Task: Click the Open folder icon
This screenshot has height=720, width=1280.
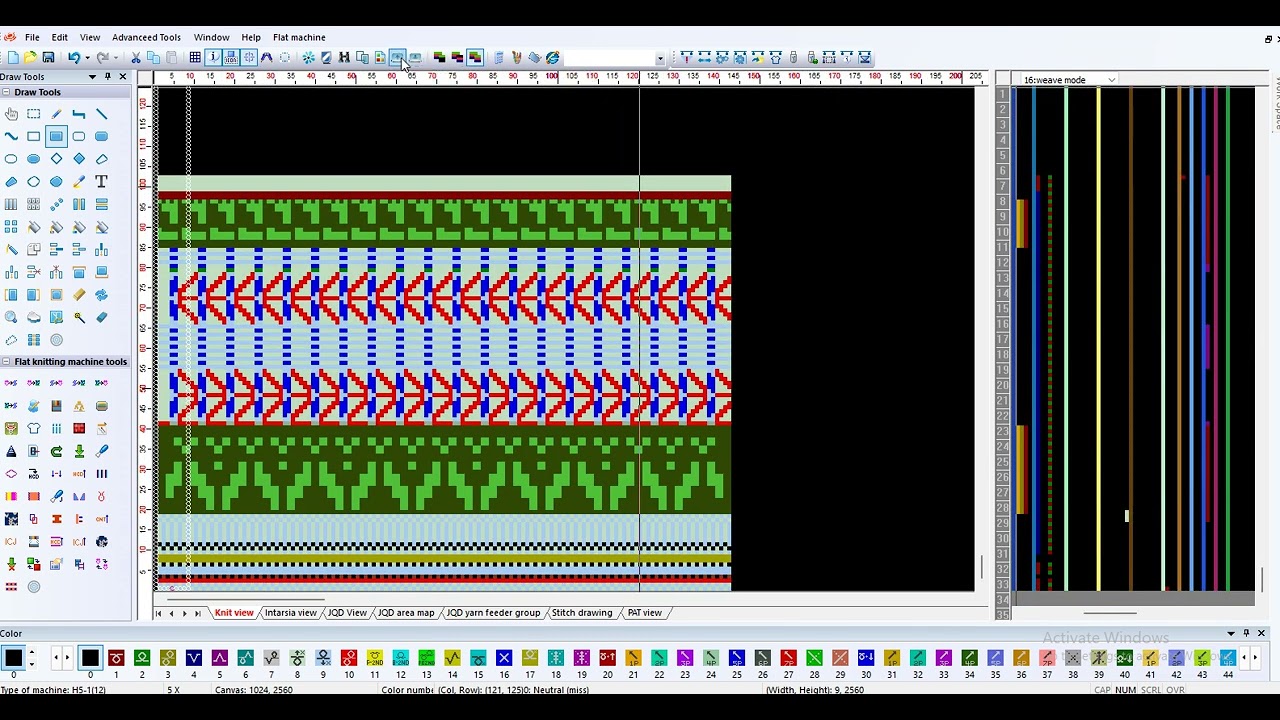Action: tap(30, 58)
